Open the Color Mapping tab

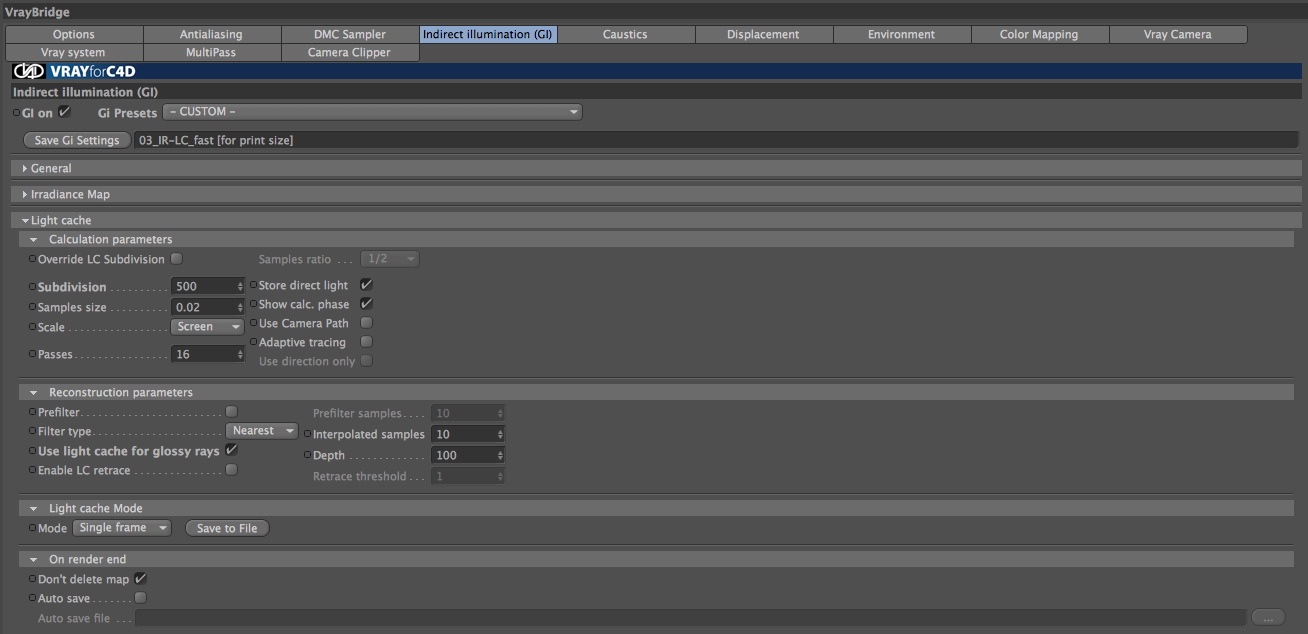(x=1039, y=34)
